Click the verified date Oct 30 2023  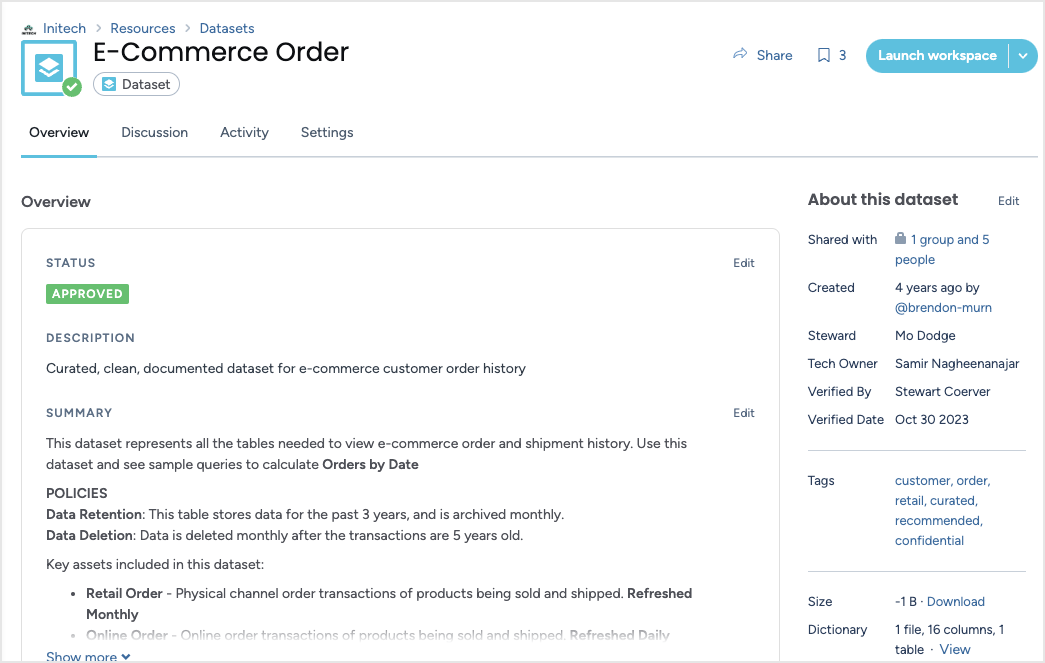pos(932,420)
